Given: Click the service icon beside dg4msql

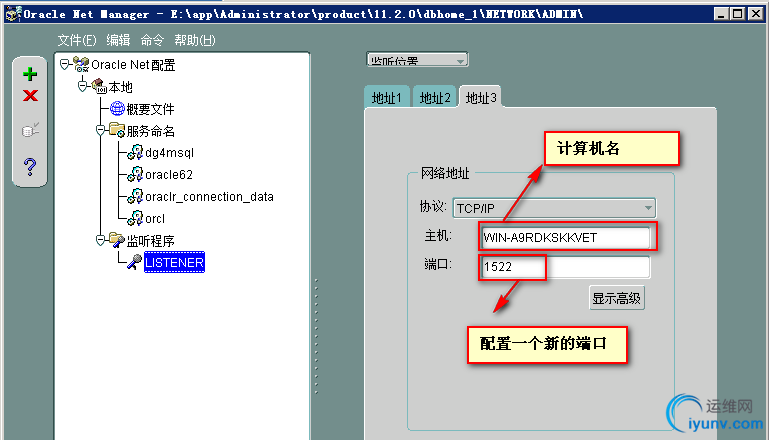Looking at the screenshot, I should click(135, 153).
